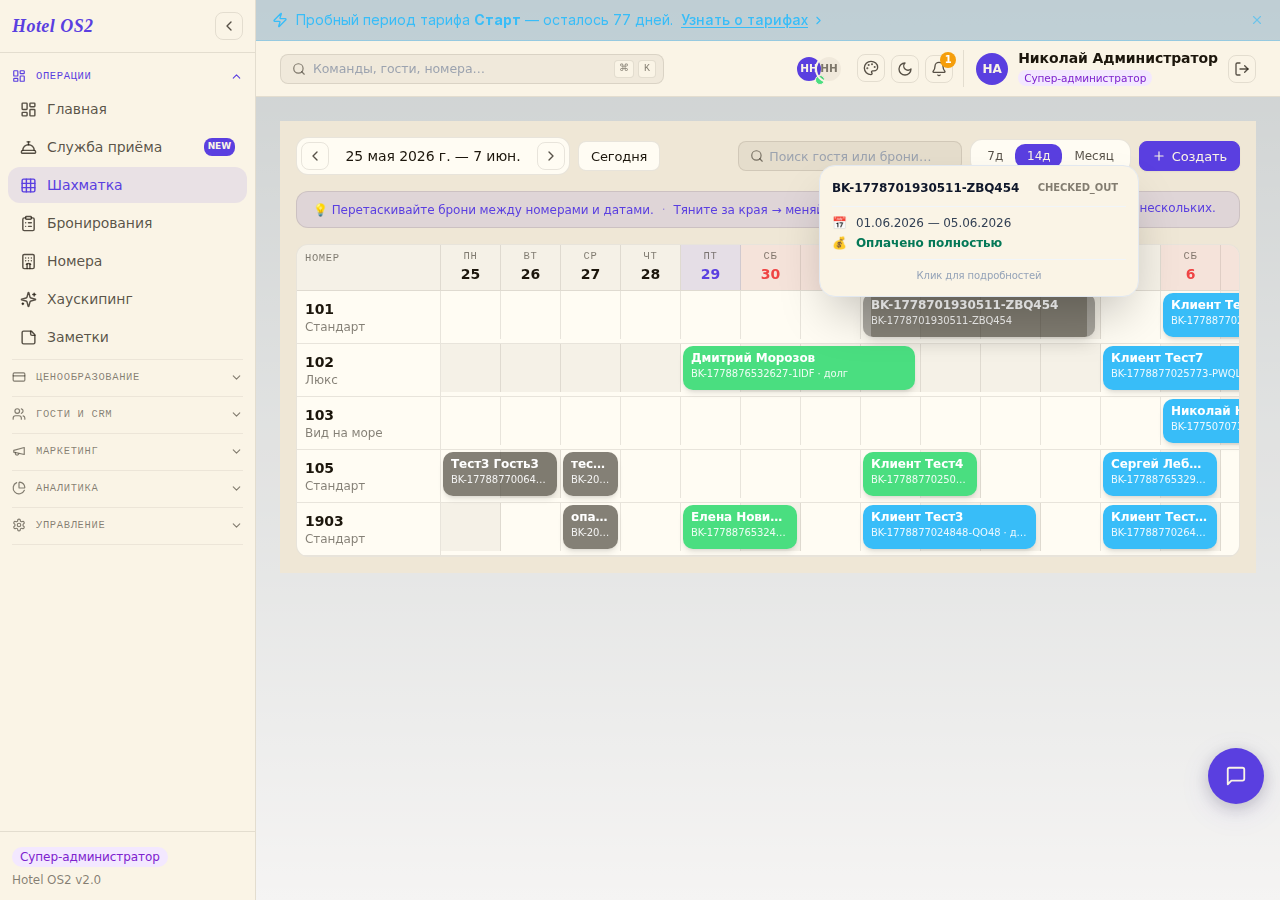Open Служба приёма in sidebar
The image size is (1280, 900).
coord(127,147)
